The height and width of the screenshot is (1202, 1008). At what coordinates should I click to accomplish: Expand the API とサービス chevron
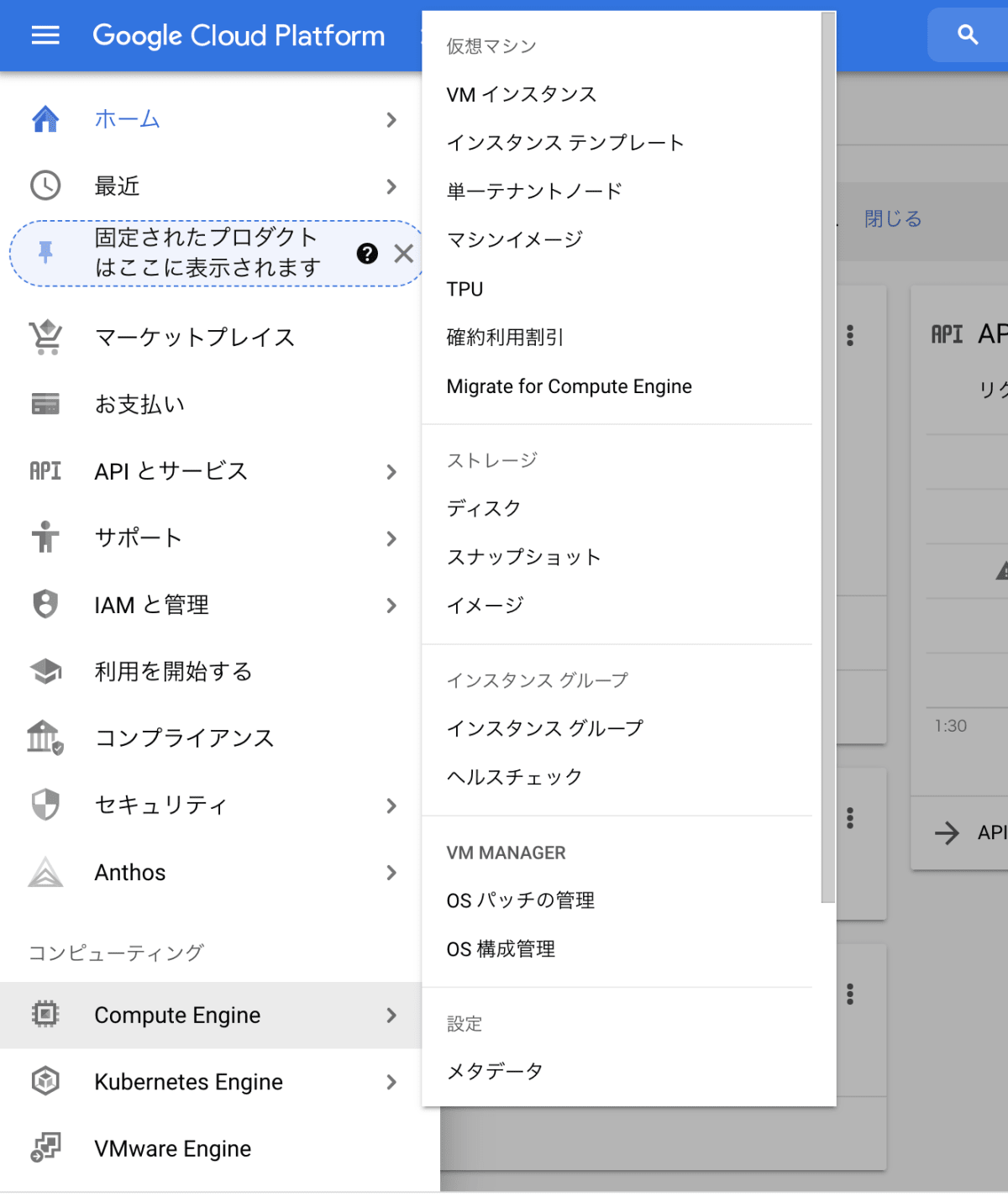tap(391, 472)
